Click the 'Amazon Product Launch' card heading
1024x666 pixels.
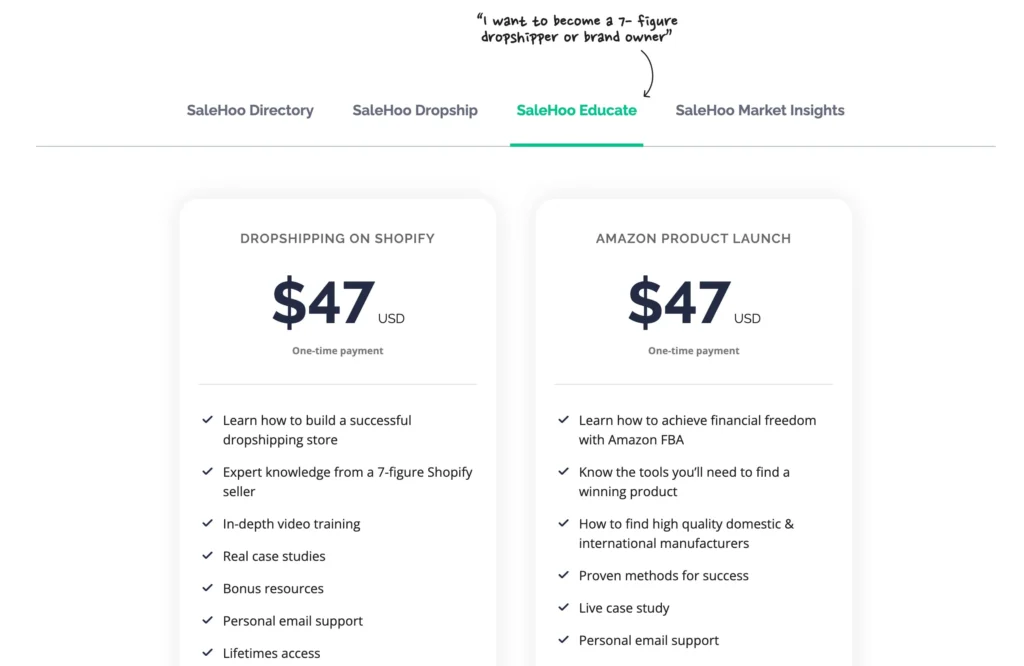pos(693,239)
